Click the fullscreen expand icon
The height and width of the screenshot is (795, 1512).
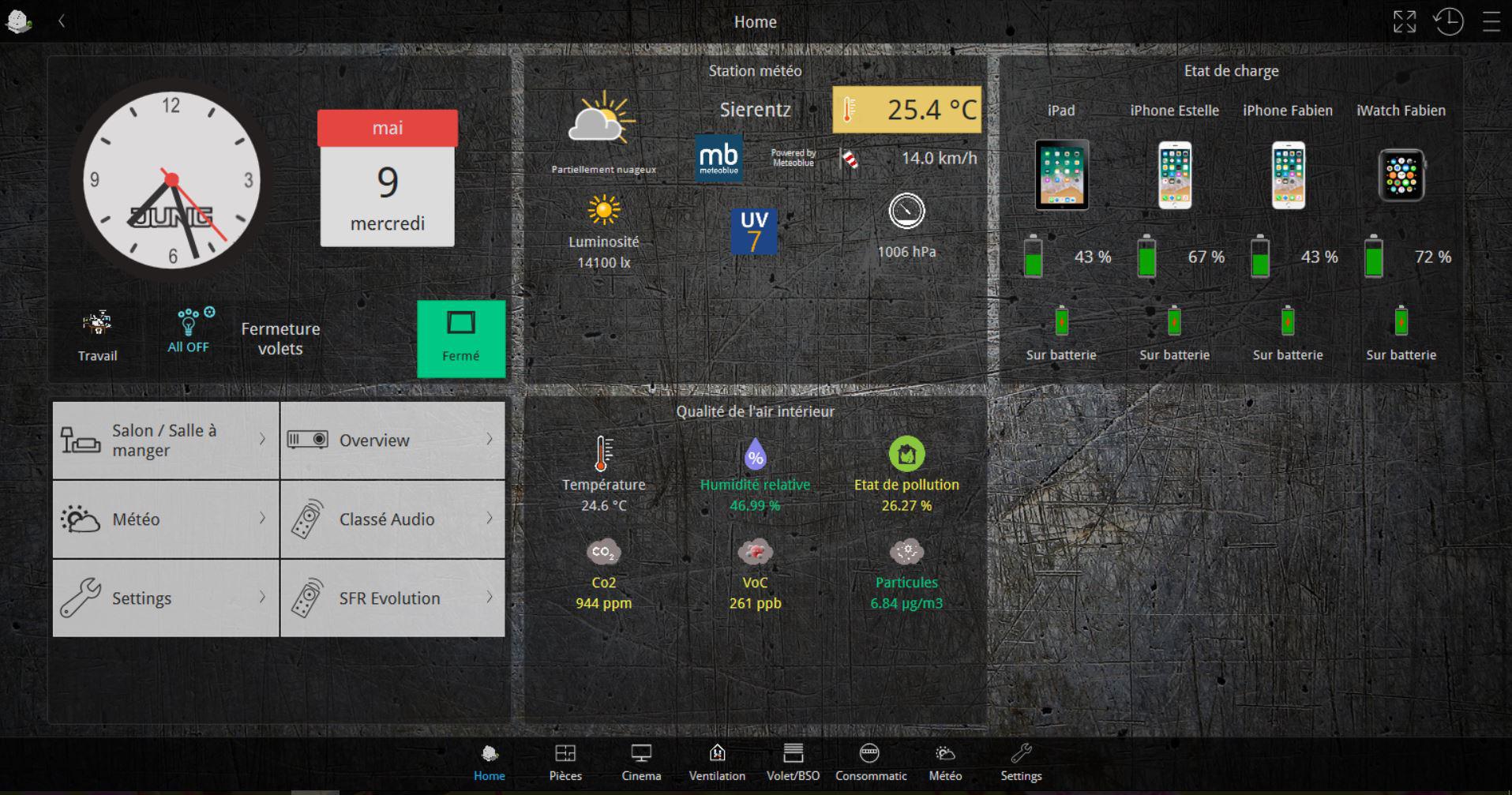(1404, 22)
